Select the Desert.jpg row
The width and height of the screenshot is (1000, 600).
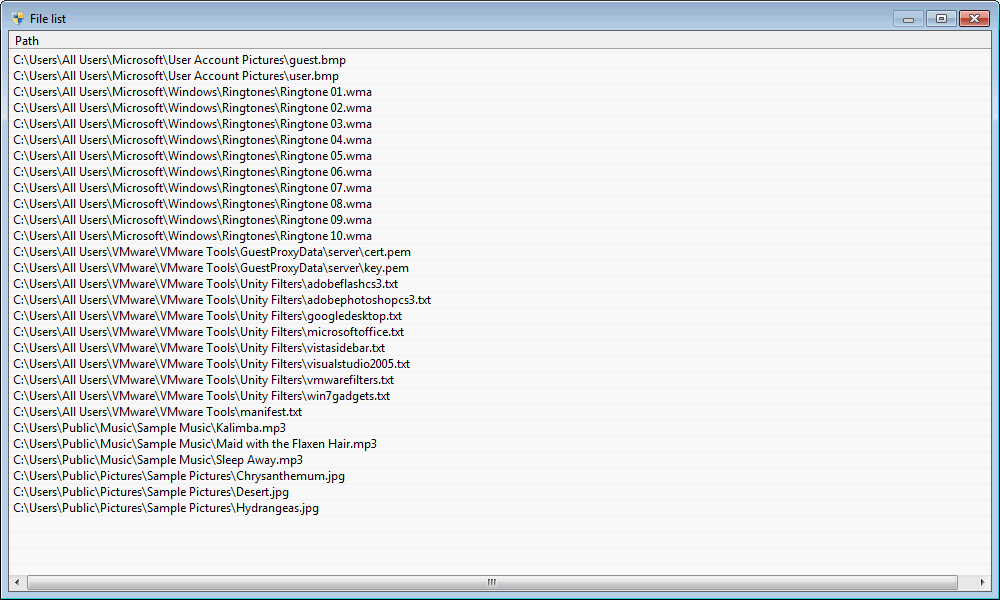pos(500,492)
